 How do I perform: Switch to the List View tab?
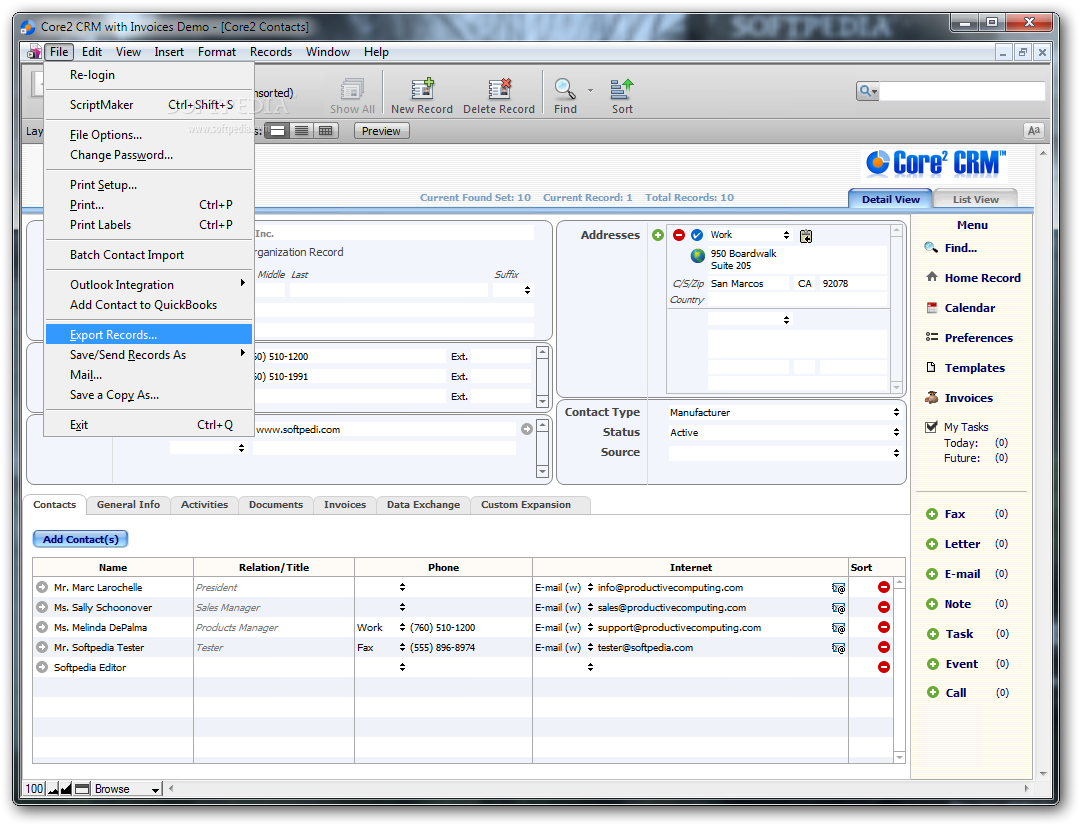(x=975, y=199)
